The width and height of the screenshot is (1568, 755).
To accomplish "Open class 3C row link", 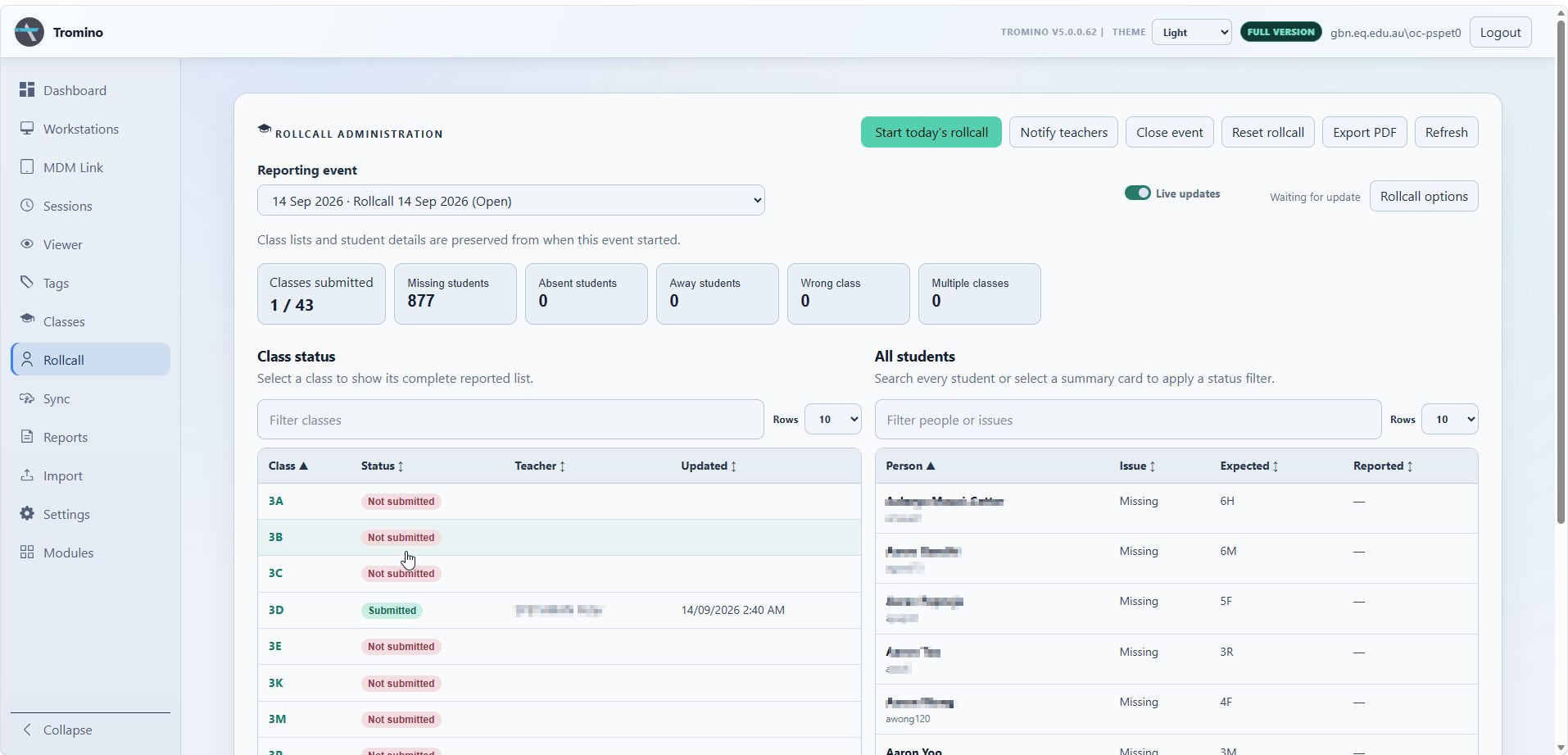I will 275,573.
